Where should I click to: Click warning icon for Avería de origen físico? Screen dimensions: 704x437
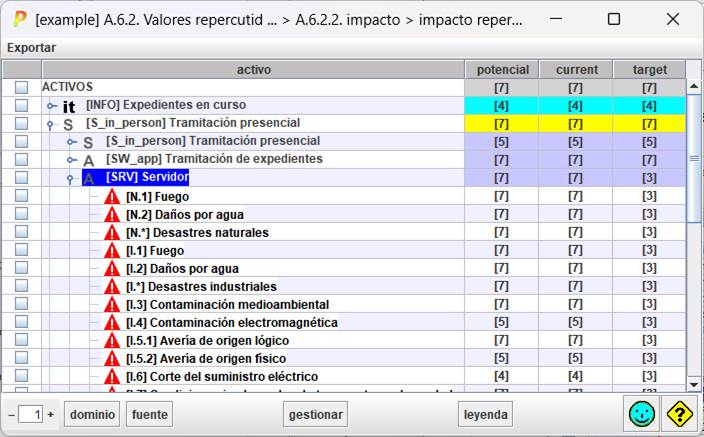click(112, 358)
